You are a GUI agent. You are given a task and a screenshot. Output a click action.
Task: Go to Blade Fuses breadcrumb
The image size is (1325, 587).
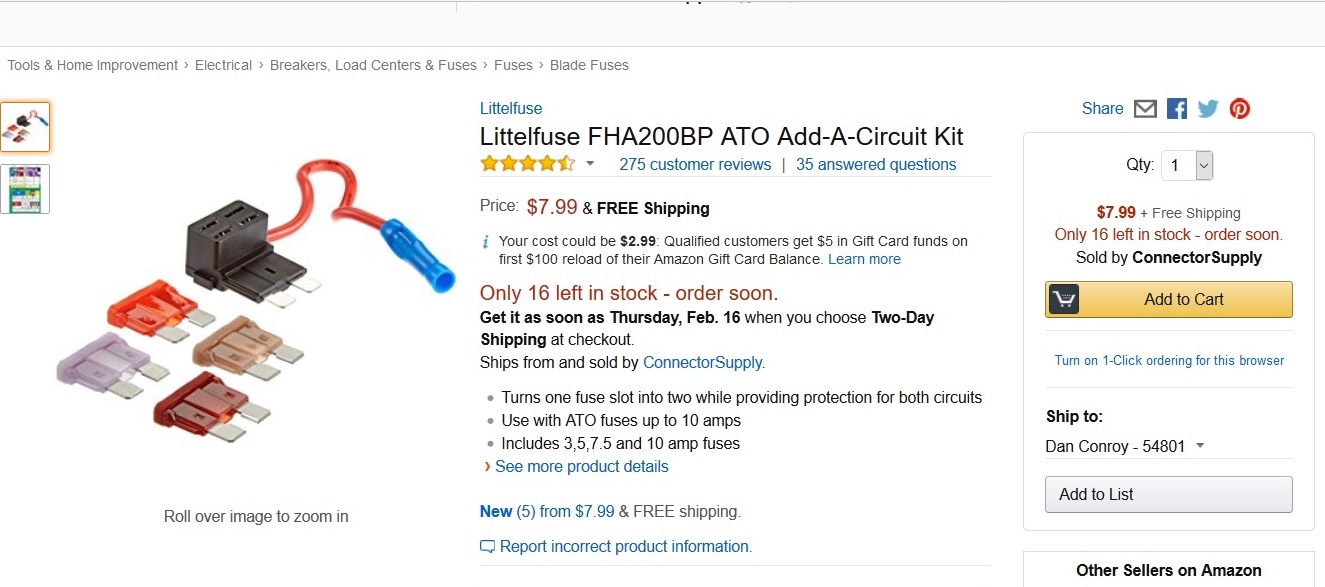click(x=589, y=65)
